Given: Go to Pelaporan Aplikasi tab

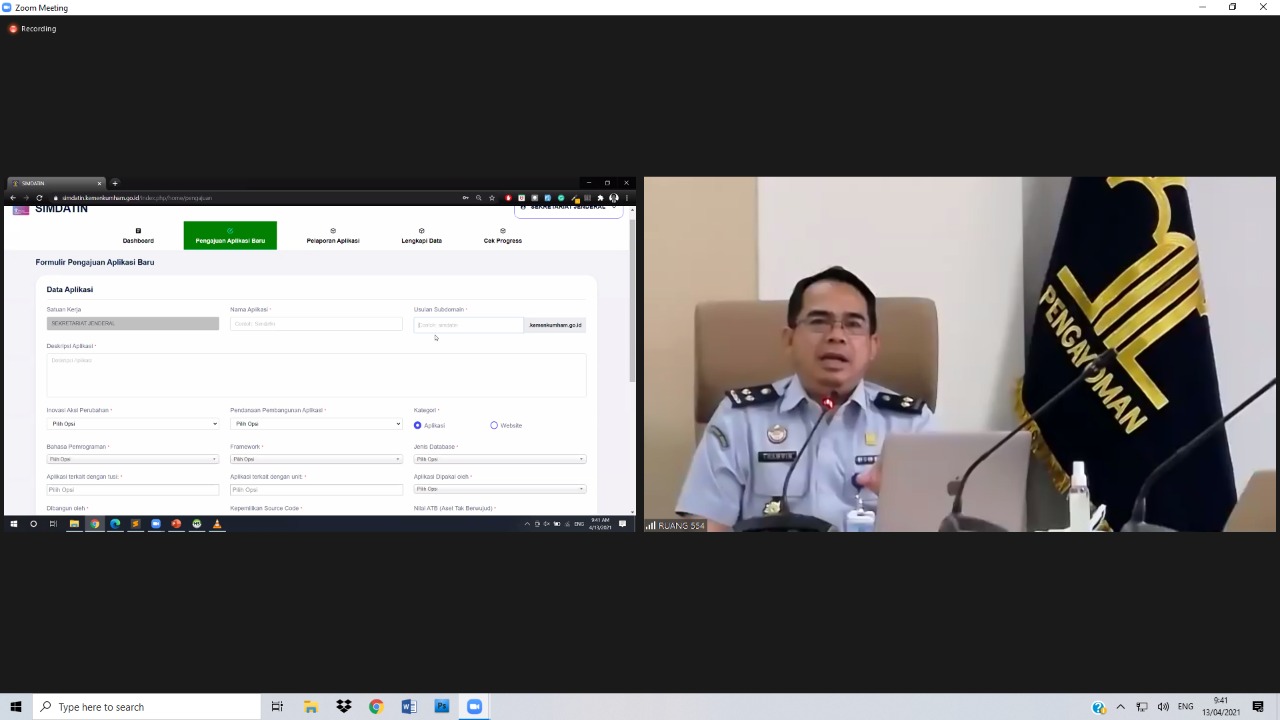Looking at the screenshot, I should tap(333, 236).
